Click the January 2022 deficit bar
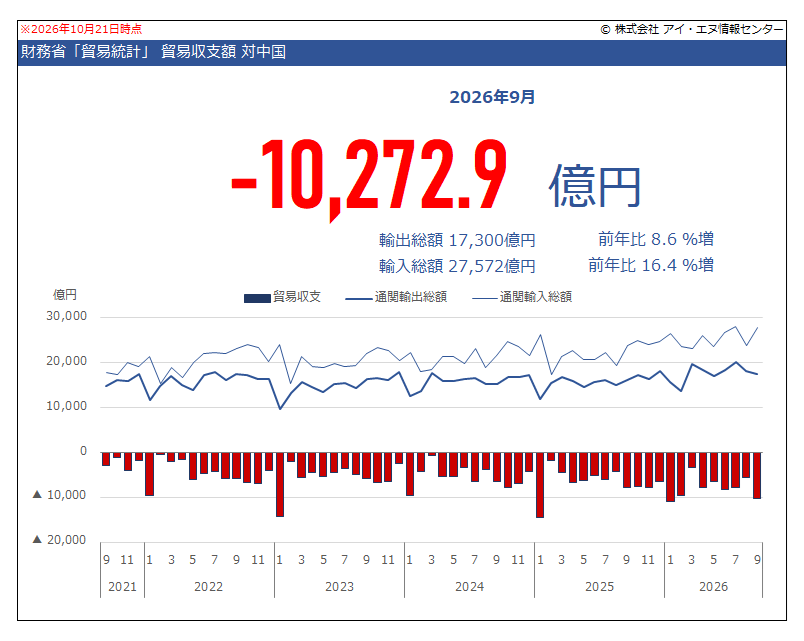 [x=150, y=474]
